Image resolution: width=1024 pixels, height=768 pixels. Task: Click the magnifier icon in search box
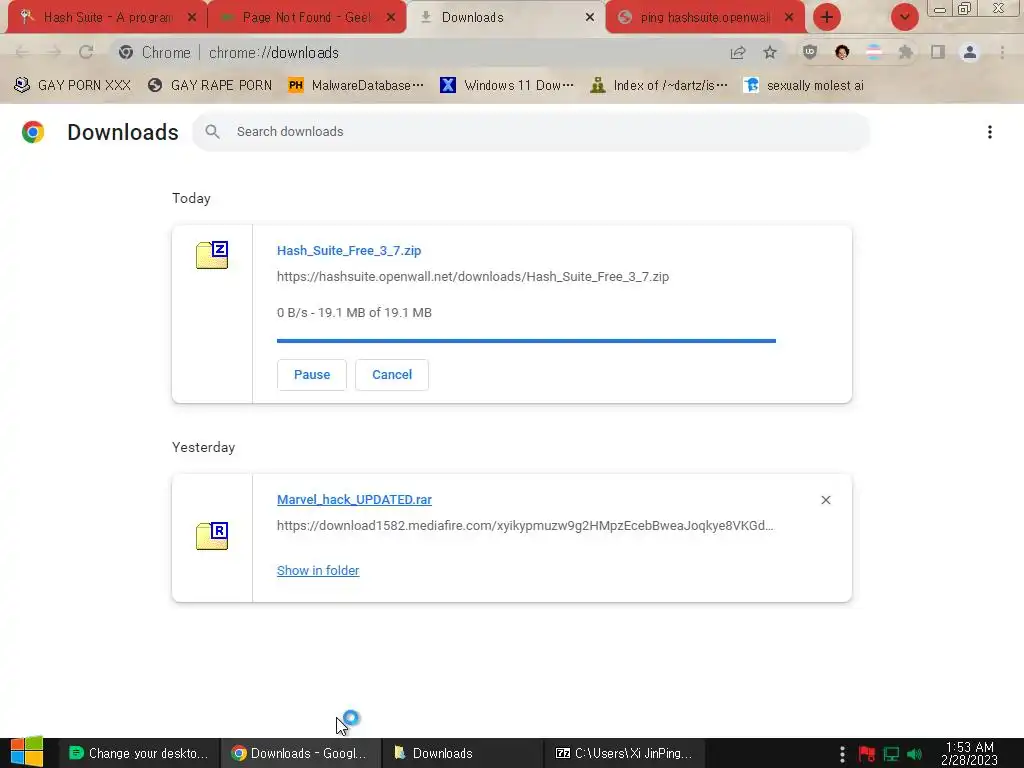[x=212, y=132]
